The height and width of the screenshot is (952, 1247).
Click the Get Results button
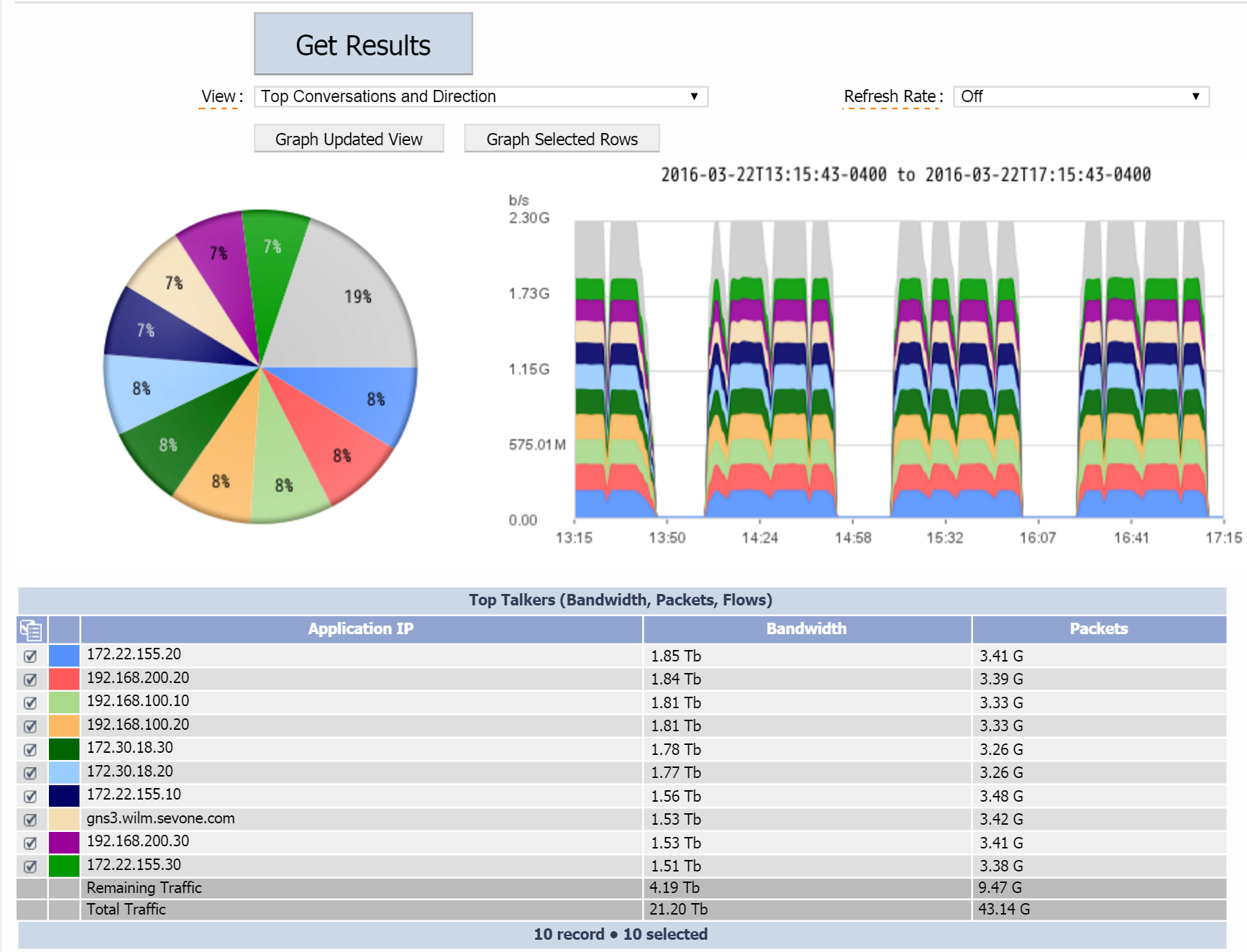click(x=363, y=44)
